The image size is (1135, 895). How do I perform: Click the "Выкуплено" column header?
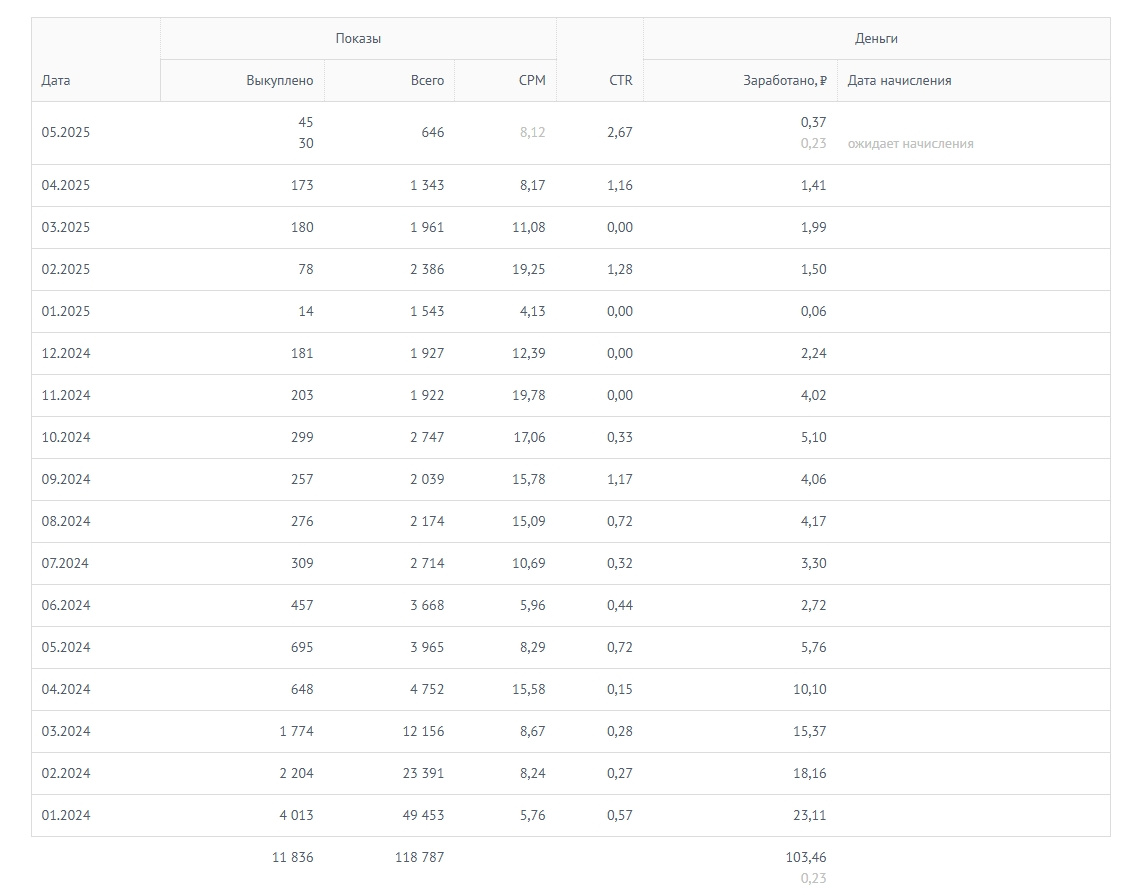coord(279,81)
